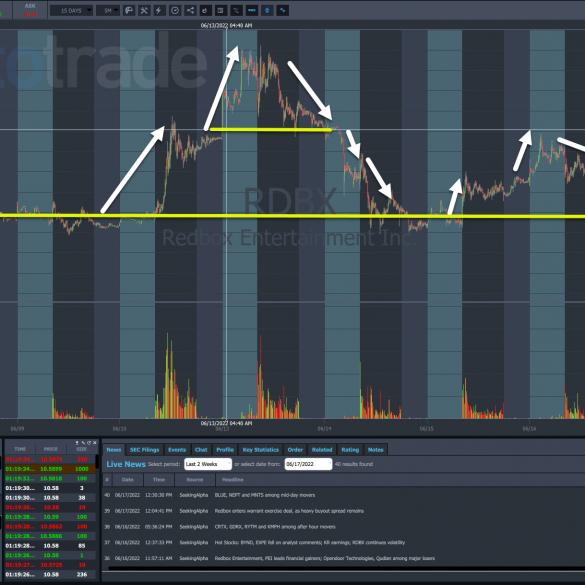The width and height of the screenshot is (585, 585).
Task: Select the 10.5725 trade row
Action: click(50, 565)
